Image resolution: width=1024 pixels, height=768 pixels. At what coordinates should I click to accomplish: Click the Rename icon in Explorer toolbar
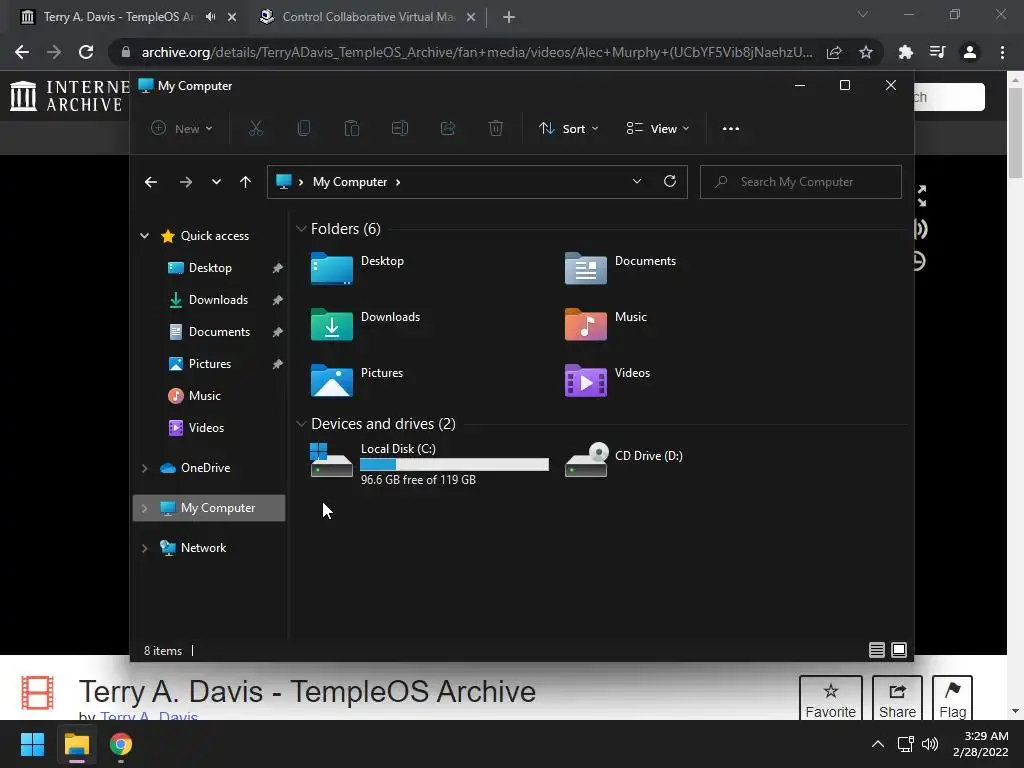[x=400, y=129]
